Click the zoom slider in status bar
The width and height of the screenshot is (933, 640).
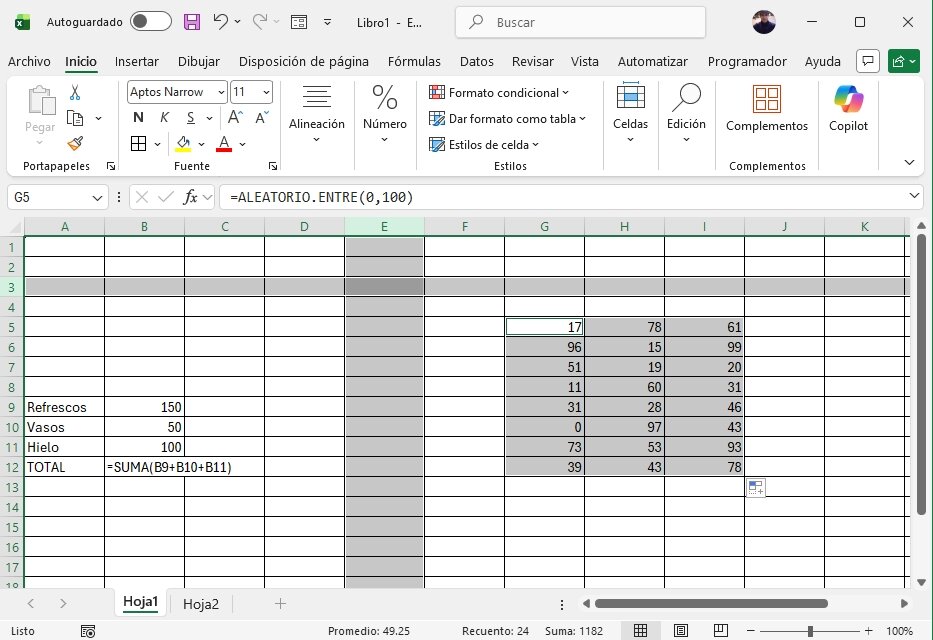tap(810, 631)
